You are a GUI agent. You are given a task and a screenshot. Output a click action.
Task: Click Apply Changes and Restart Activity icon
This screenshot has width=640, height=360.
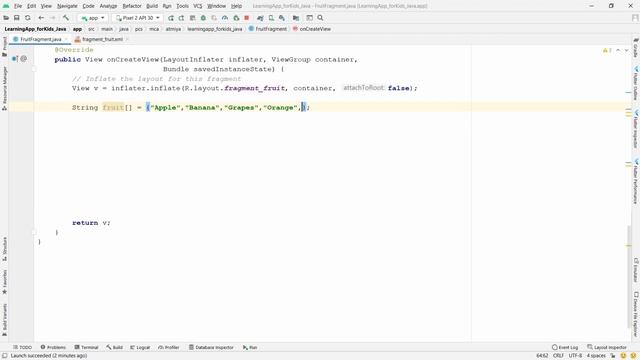click(182, 18)
